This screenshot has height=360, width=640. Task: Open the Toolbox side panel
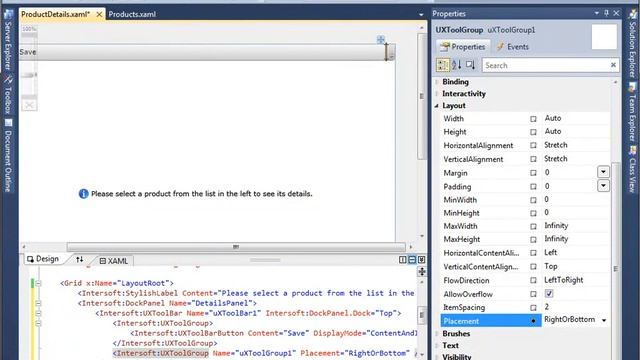(x=8, y=96)
